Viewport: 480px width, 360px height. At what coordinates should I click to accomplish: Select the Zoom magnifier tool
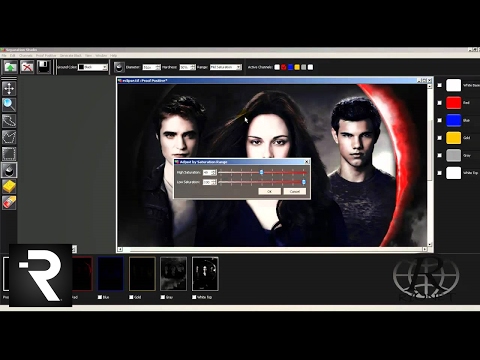tap(9, 105)
